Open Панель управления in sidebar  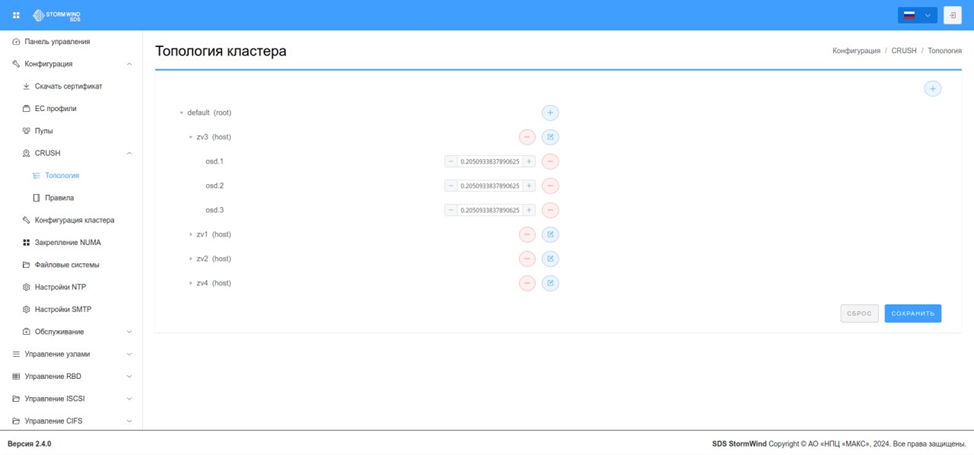[x=57, y=42]
